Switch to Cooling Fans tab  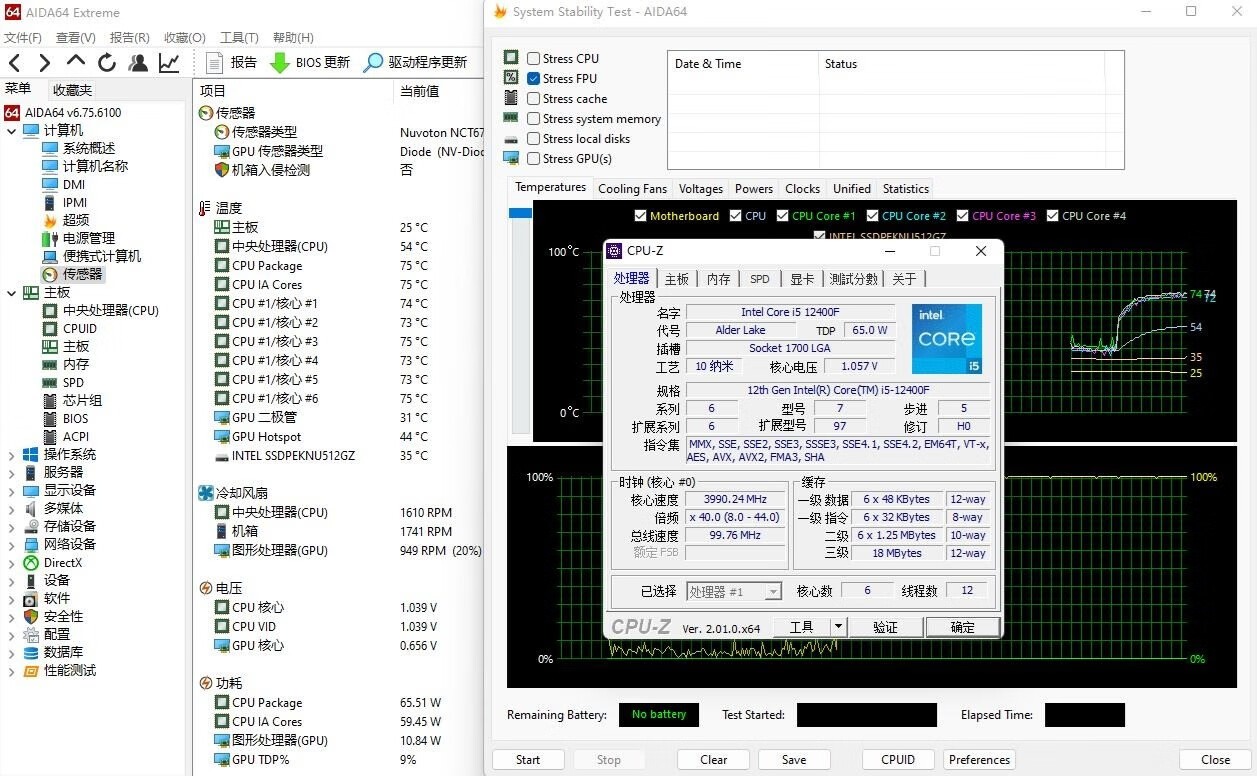[632, 189]
